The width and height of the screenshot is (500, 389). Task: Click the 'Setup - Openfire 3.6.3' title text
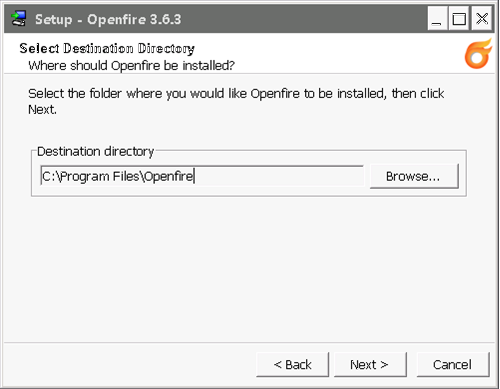108,19
